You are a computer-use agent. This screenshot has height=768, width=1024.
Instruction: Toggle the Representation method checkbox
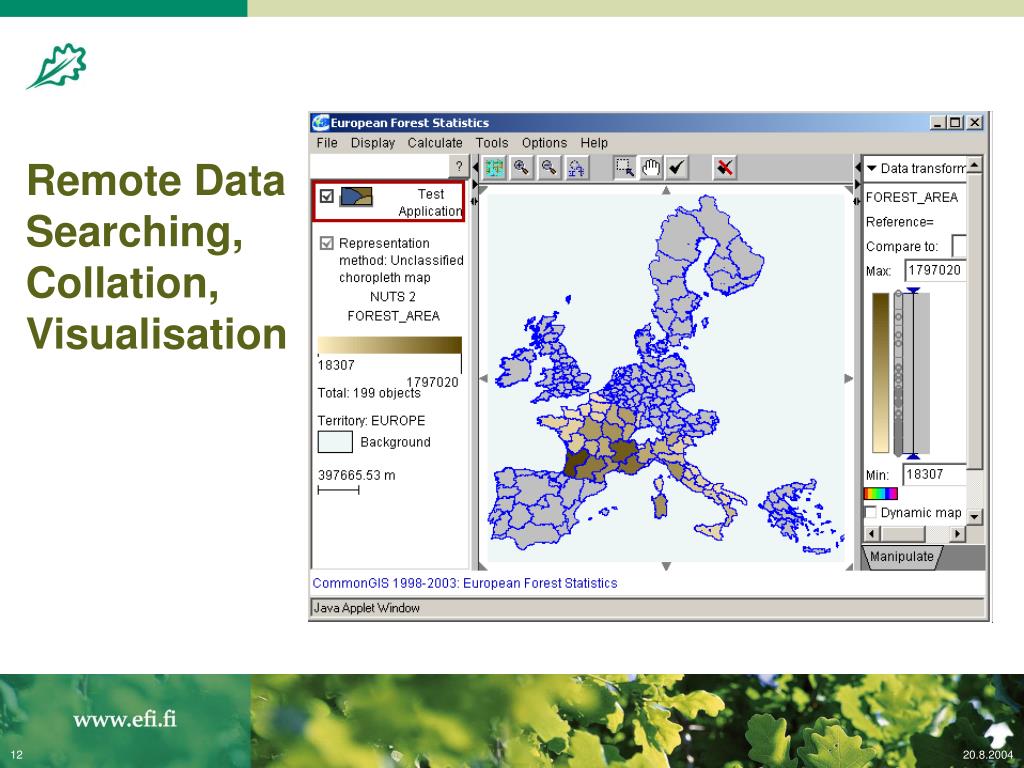327,244
